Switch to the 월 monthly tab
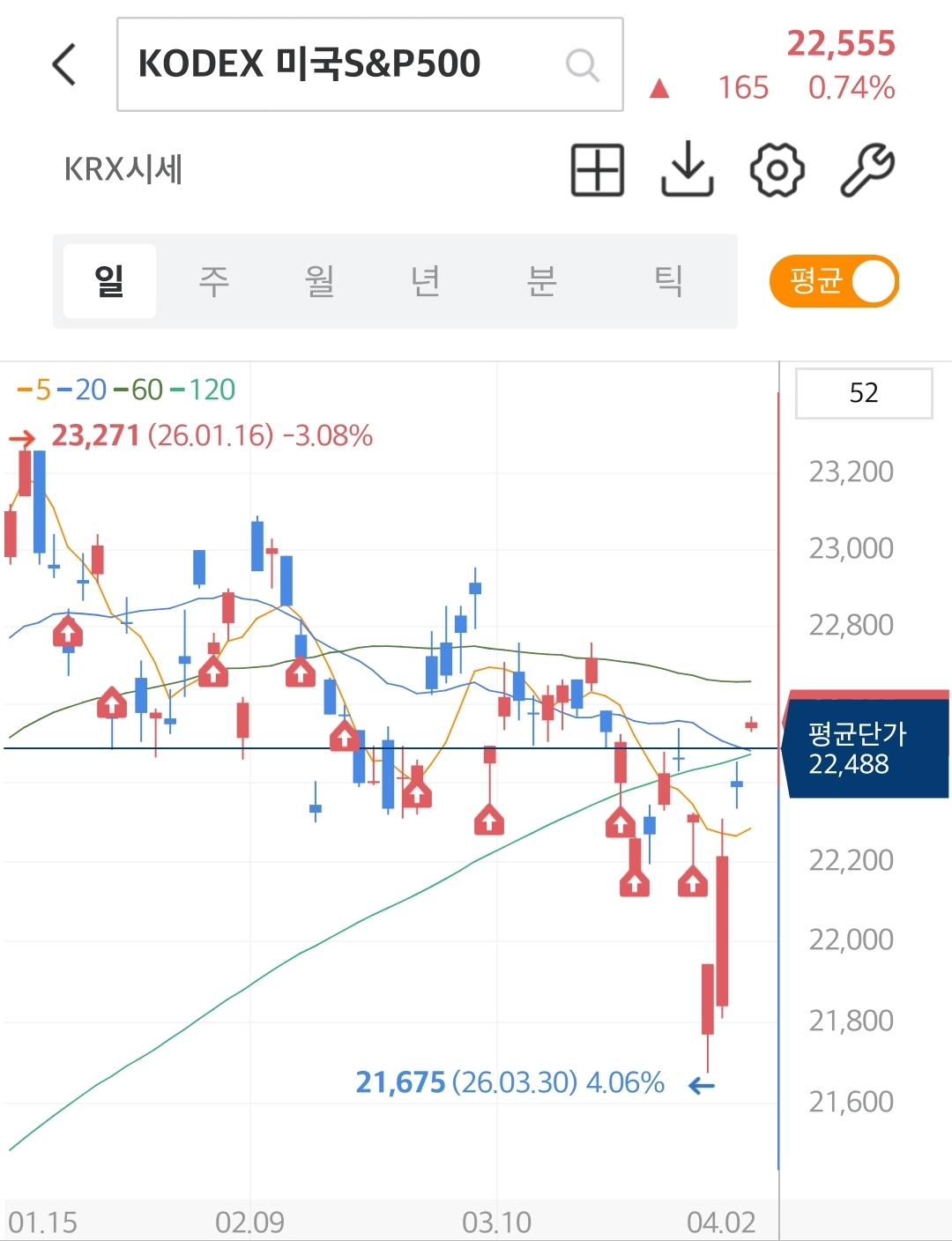This screenshot has height=1241, width=952. tap(319, 281)
